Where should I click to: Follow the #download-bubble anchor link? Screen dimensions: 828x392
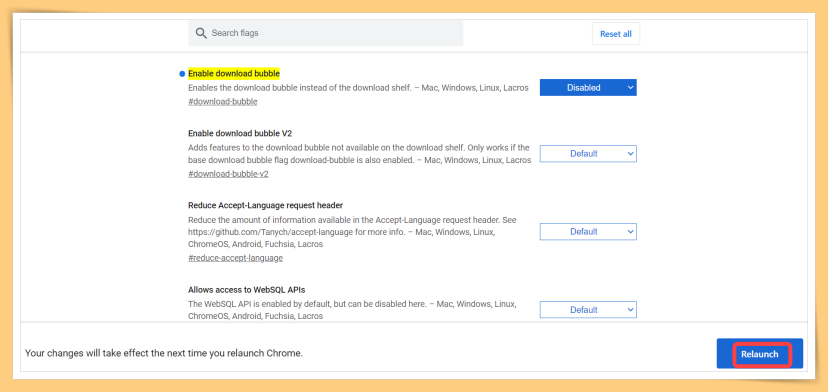[222, 101]
